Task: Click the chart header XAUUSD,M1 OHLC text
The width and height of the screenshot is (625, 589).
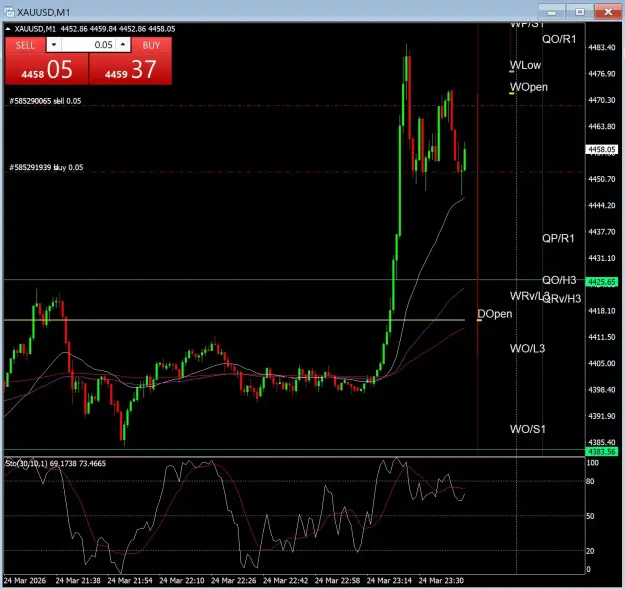Action: coord(95,29)
